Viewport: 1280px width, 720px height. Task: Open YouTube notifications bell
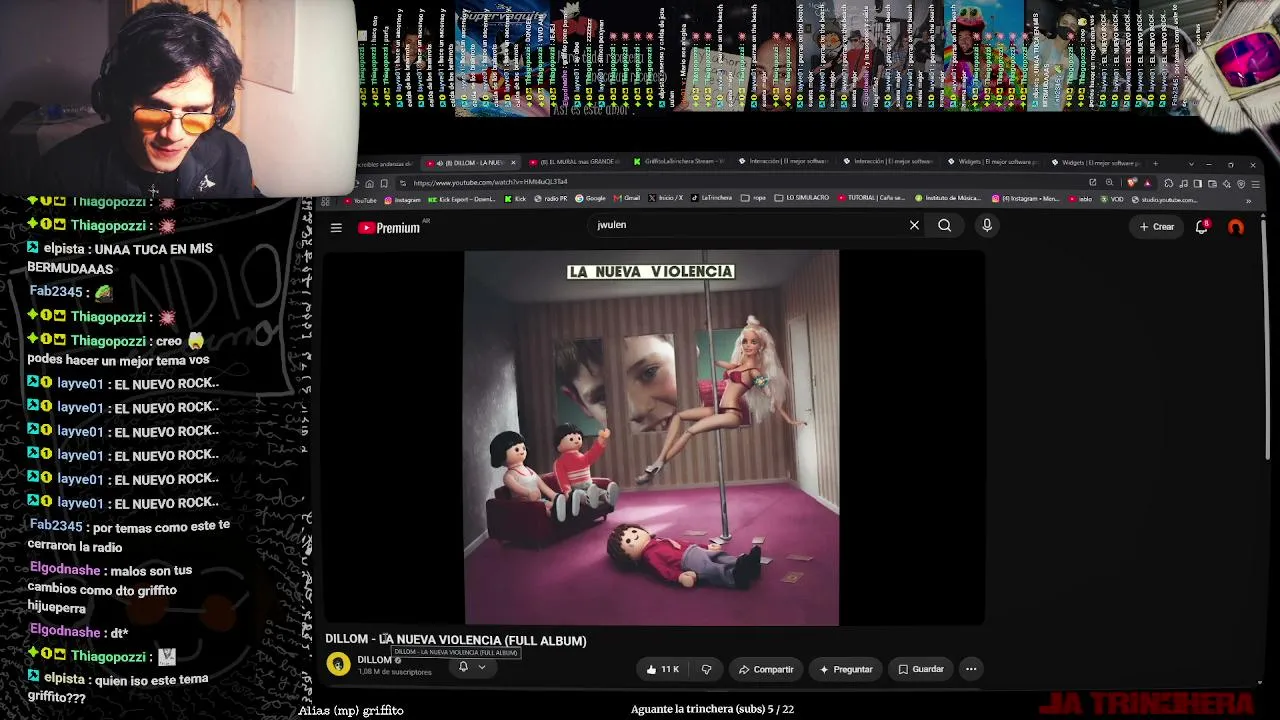click(x=1202, y=227)
